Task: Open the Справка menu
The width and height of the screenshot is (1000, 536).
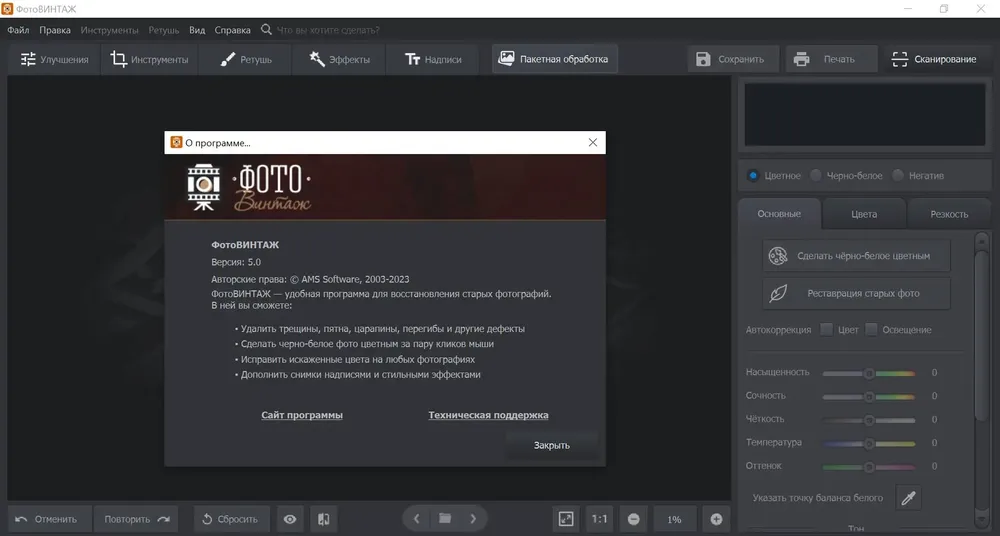Action: [x=232, y=30]
